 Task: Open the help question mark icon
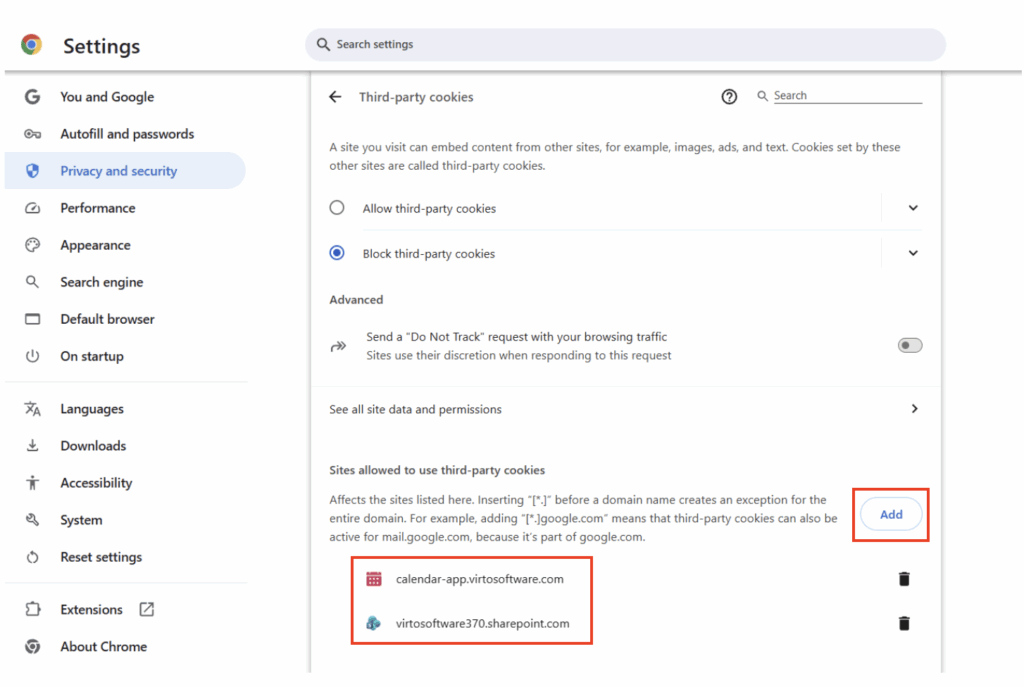pyautogui.click(x=729, y=97)
